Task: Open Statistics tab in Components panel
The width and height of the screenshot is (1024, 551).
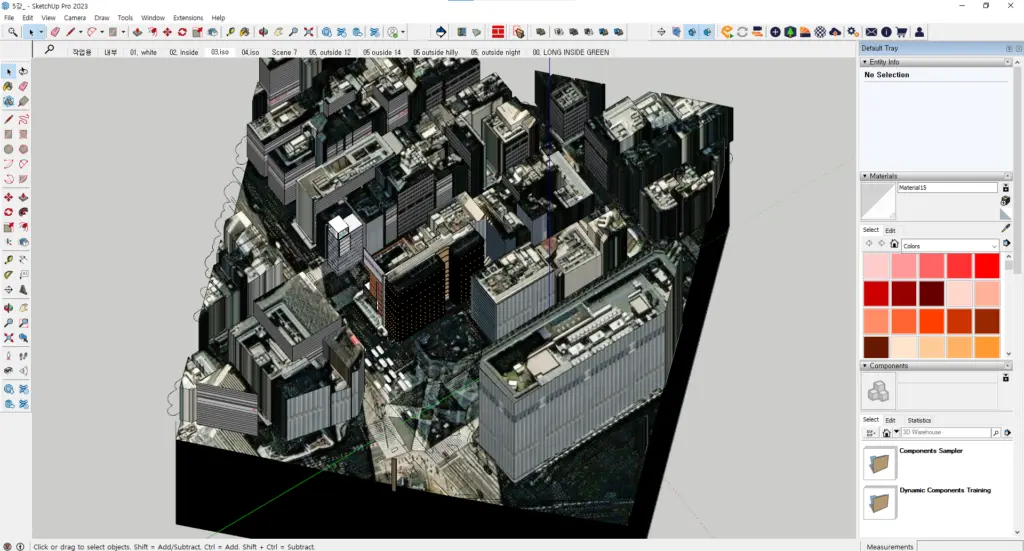Action: click(x=919, y=420)
